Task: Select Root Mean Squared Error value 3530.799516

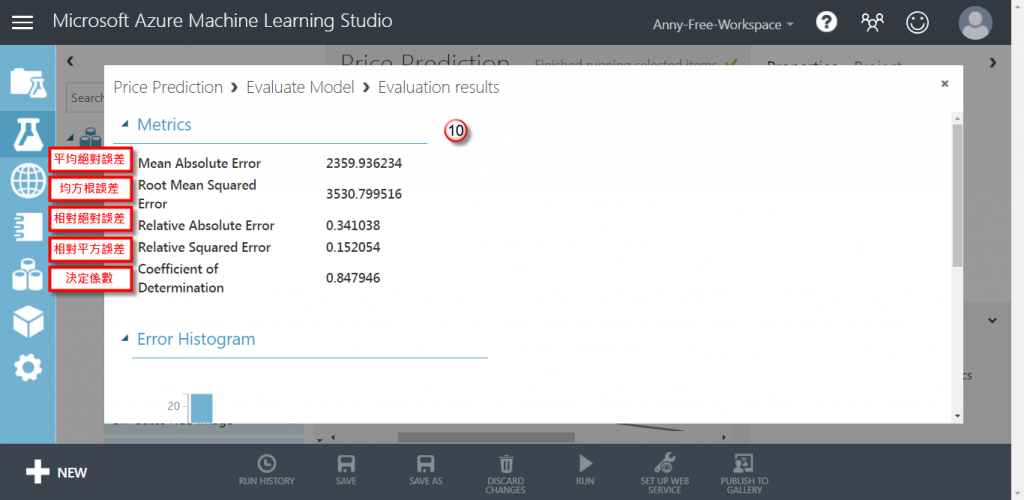Action: click(364, 195)
